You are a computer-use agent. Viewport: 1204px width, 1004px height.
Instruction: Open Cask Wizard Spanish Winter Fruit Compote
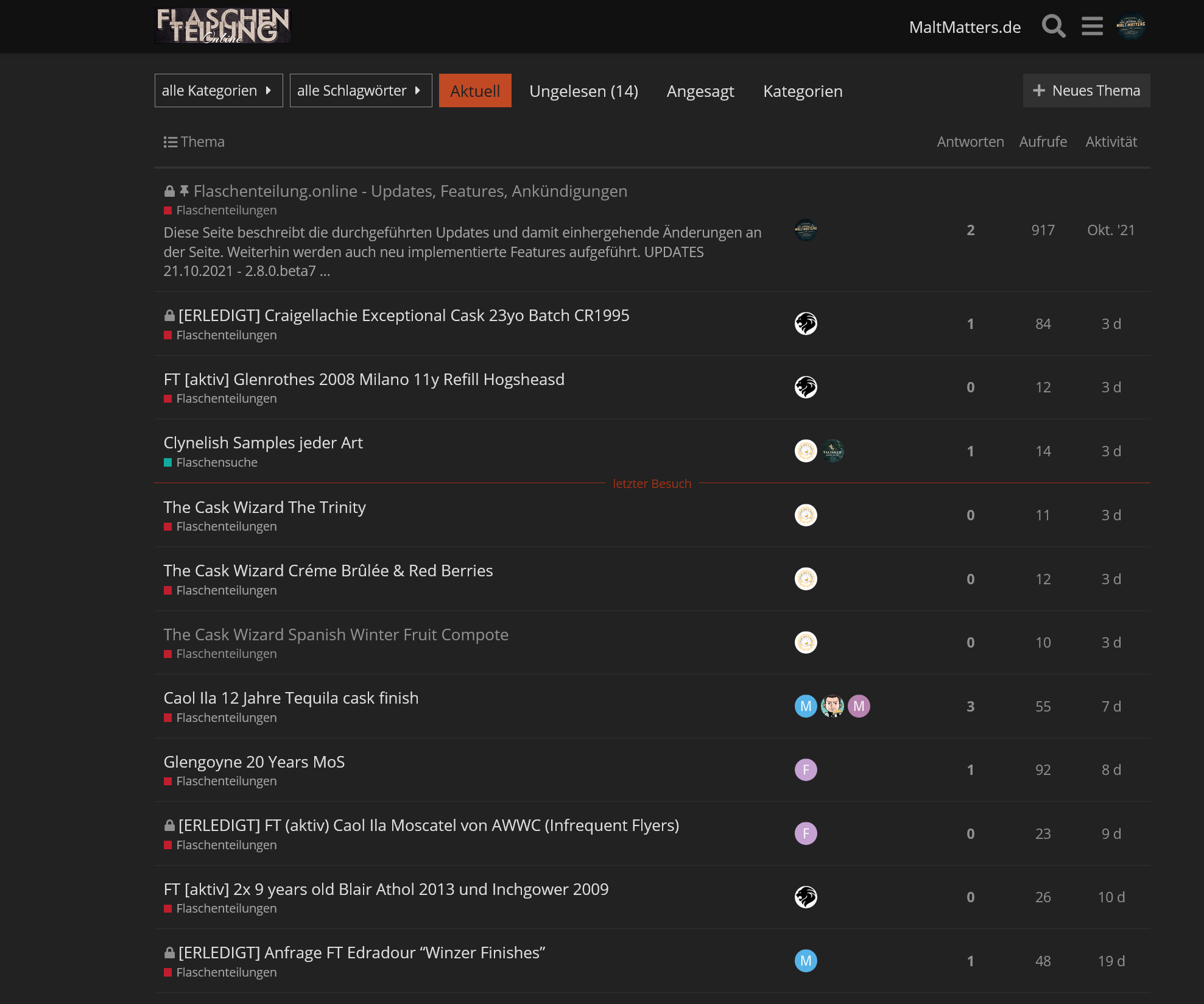pos(336,635)
